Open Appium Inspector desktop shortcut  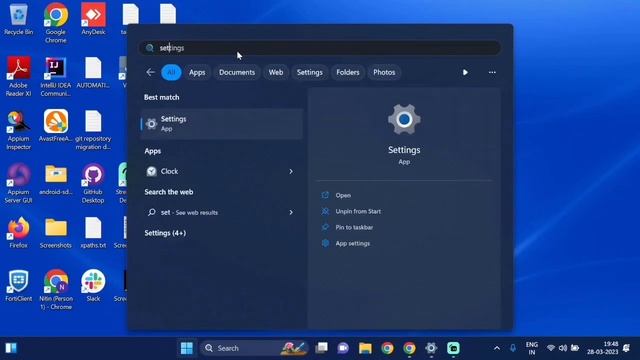click(18, 130)
